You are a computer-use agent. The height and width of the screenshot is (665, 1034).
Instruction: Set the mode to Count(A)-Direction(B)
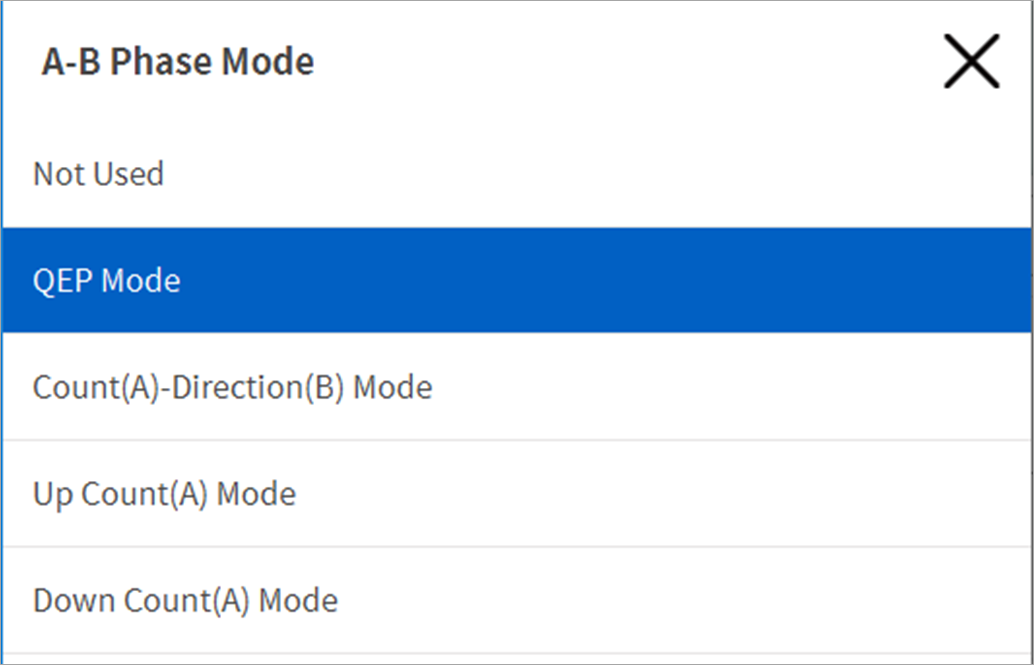click(233, 387)
